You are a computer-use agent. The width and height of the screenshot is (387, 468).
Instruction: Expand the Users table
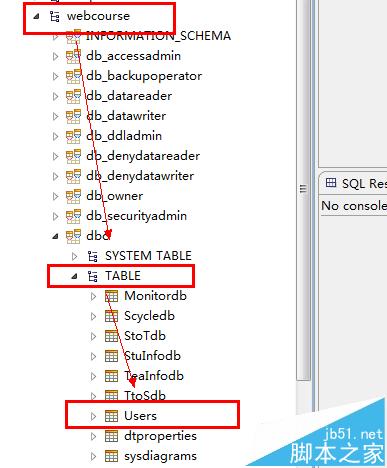click(x=94, y=416)
